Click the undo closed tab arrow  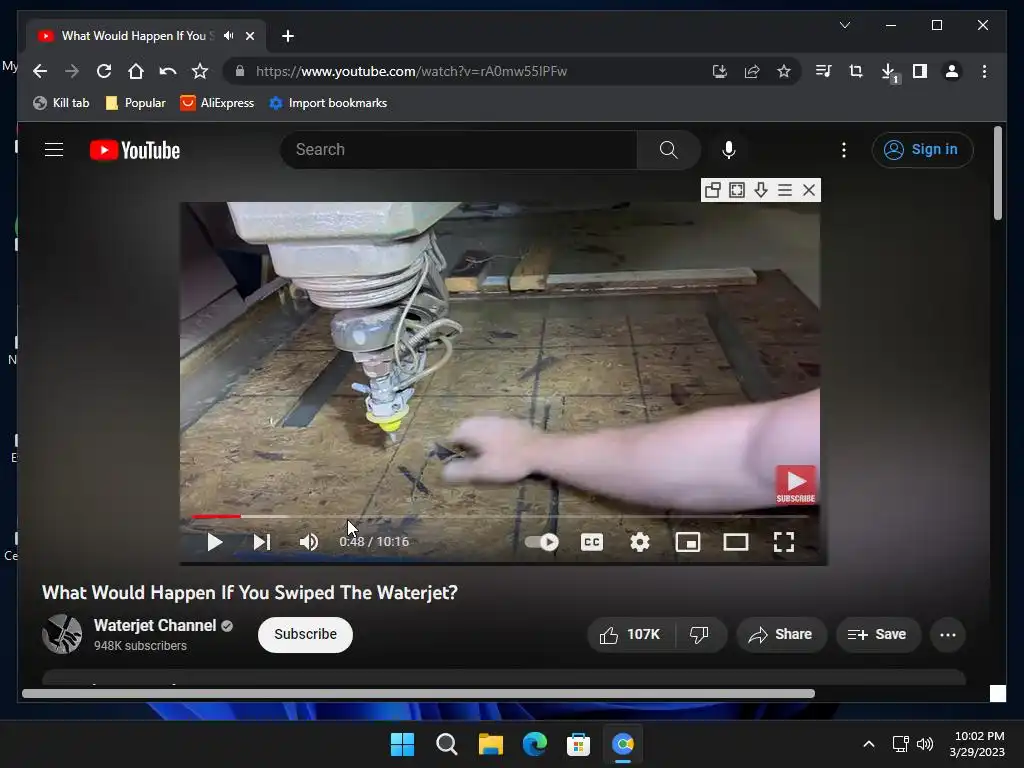(x=168, y=71)
